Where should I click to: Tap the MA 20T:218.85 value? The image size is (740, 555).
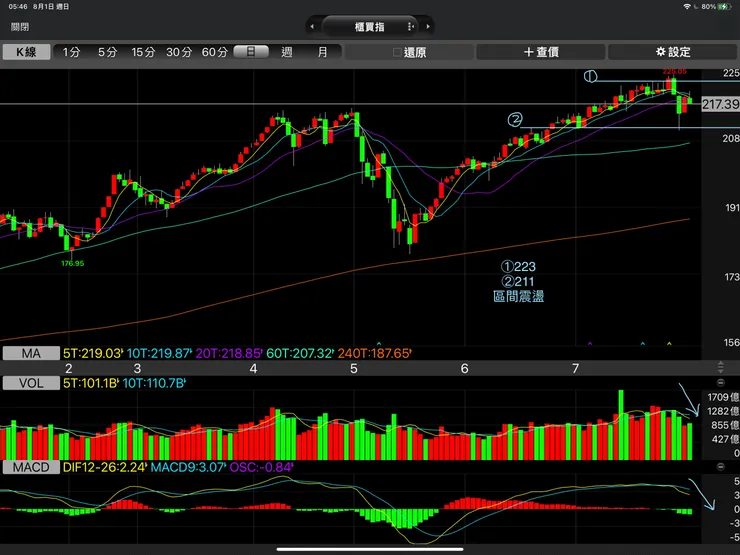229,353
